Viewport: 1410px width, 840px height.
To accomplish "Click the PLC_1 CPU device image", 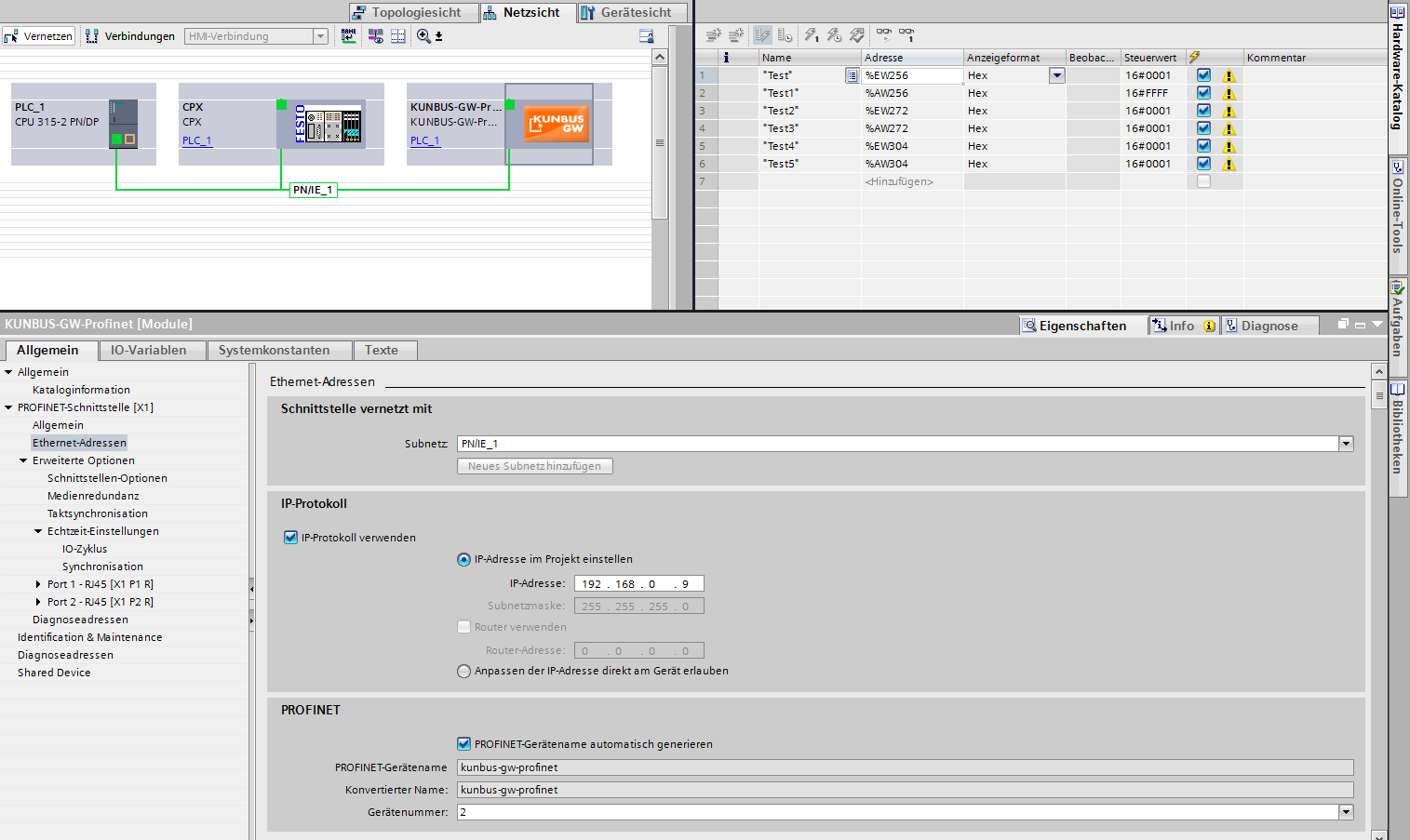I will [123, 124].
